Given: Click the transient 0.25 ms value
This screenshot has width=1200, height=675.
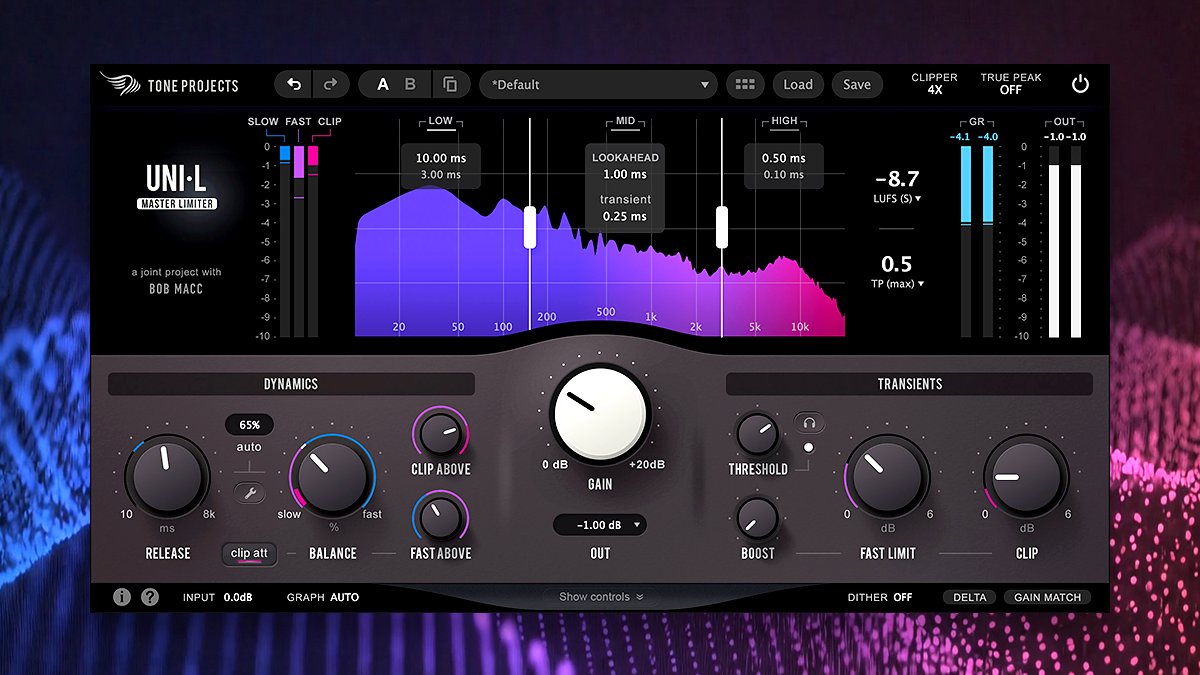Looking at the screenshot, I should tap(625, 216).
